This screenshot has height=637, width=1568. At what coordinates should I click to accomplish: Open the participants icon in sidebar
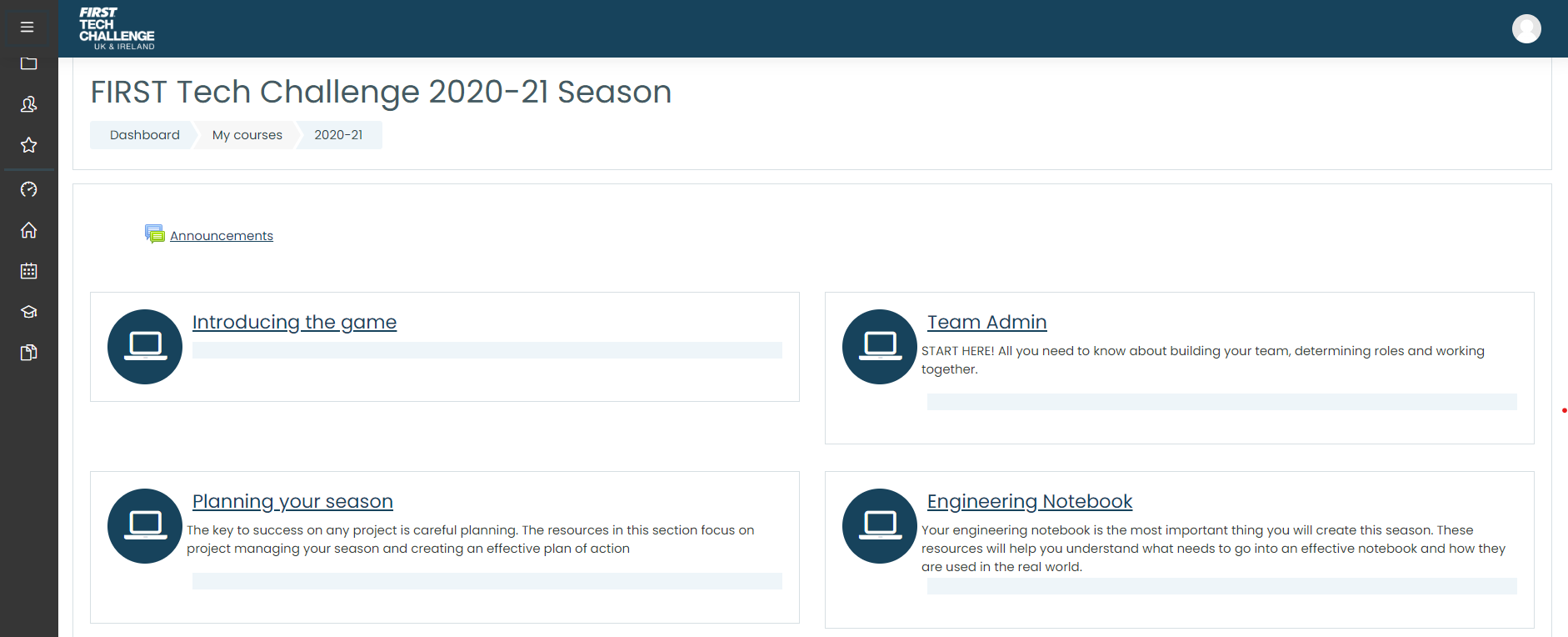point(28,104)
